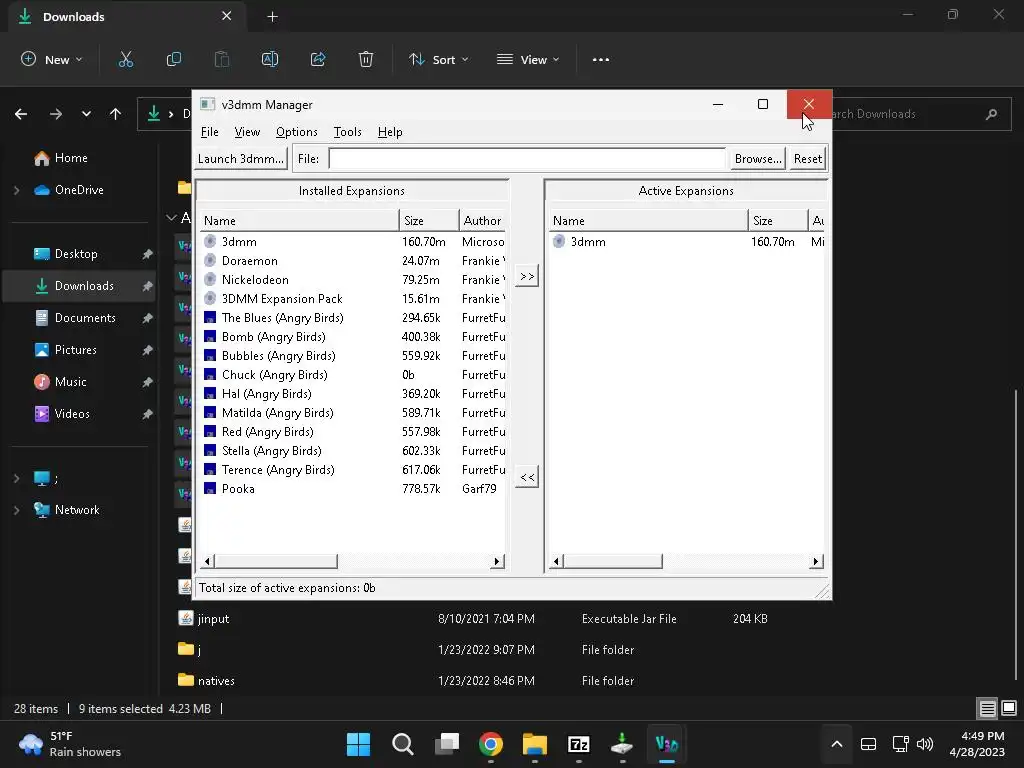The height and width of the screenshot is (768, 1024).
Task: Click the Cut icon in File Explorer toolbar
Action: [x=125, y=59]
